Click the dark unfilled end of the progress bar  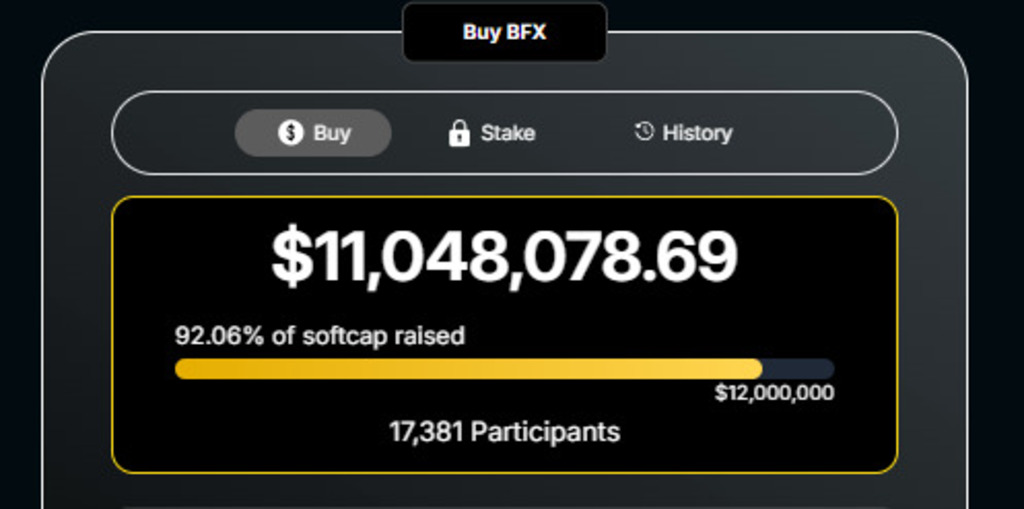[798, 369]
